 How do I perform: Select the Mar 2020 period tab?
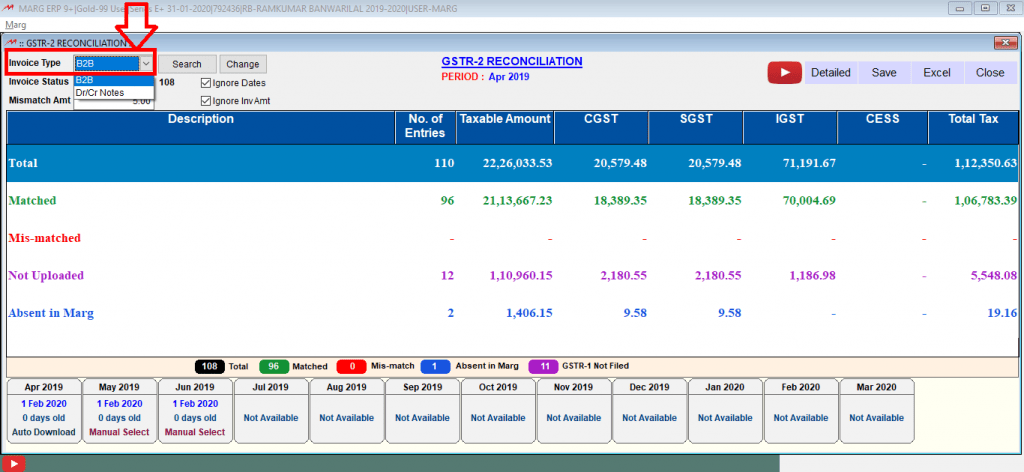point(877,409)
